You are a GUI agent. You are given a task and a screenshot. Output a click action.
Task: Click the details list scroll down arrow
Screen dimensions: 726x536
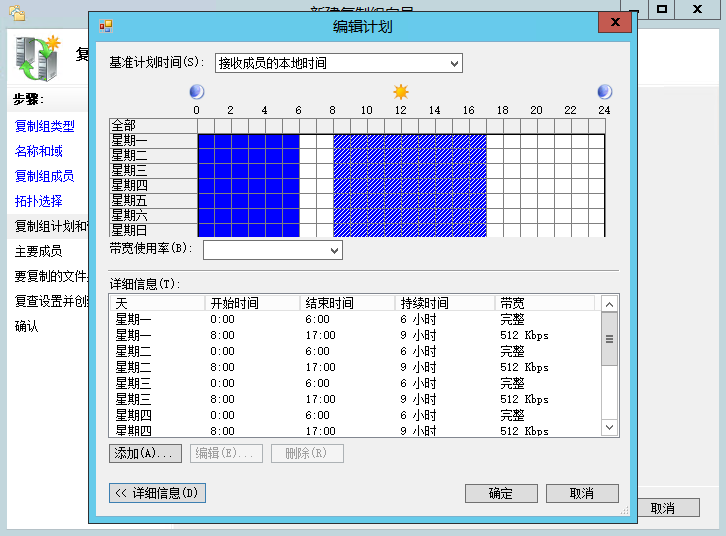609,427
